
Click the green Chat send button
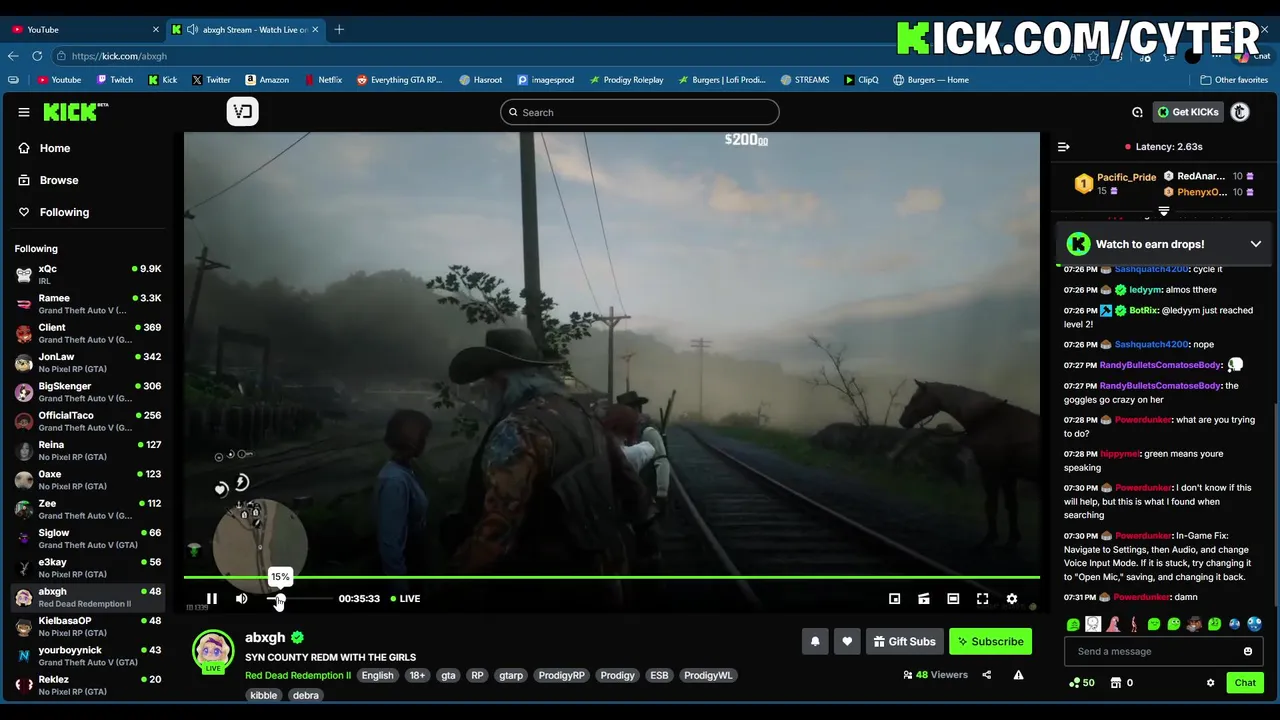pyautogui.click(x=1245, y=683)
